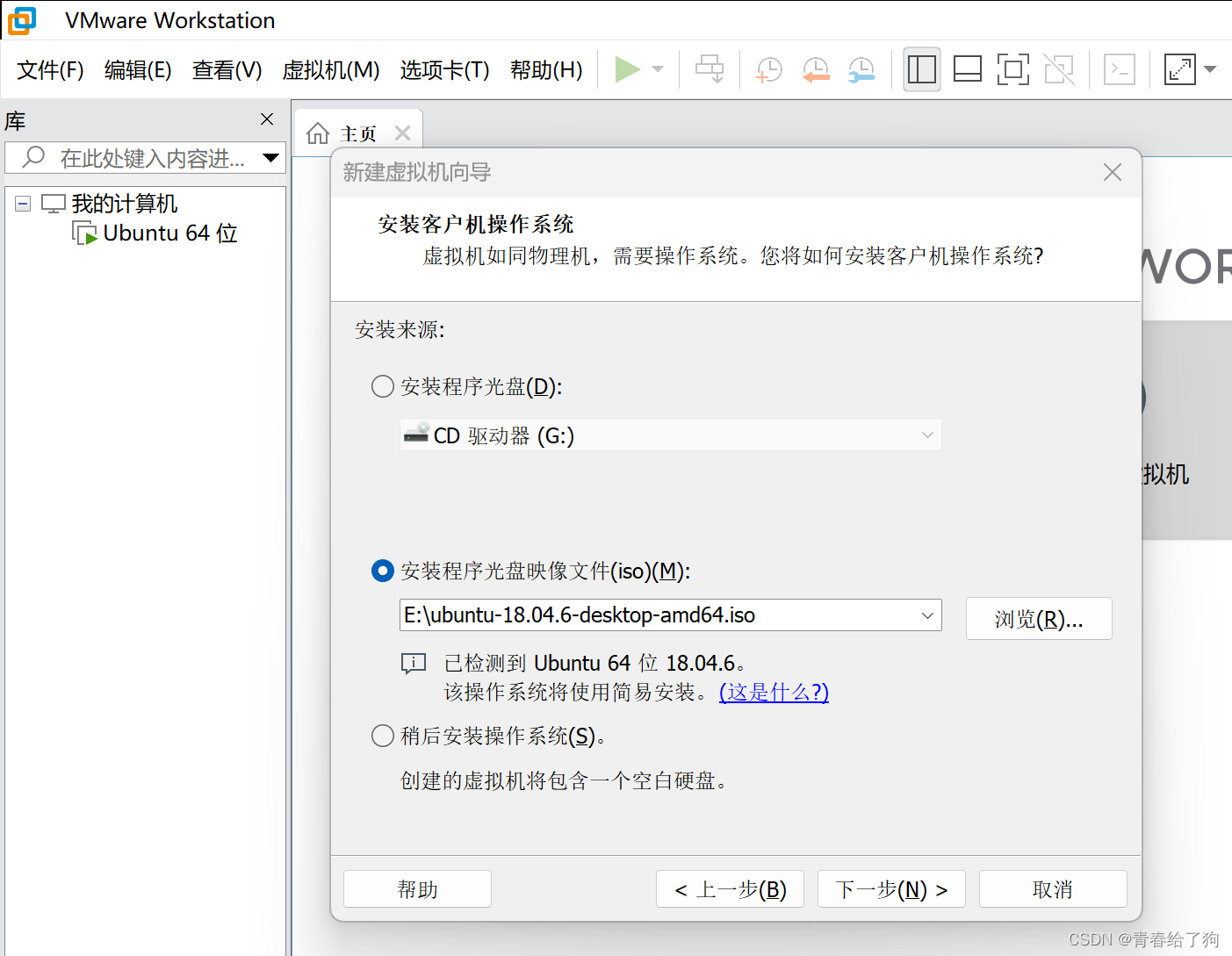The width and height of the screenshot is (1232, 956).
Task: Take a snapshot of the virtual machine
Action: (769, 69)
